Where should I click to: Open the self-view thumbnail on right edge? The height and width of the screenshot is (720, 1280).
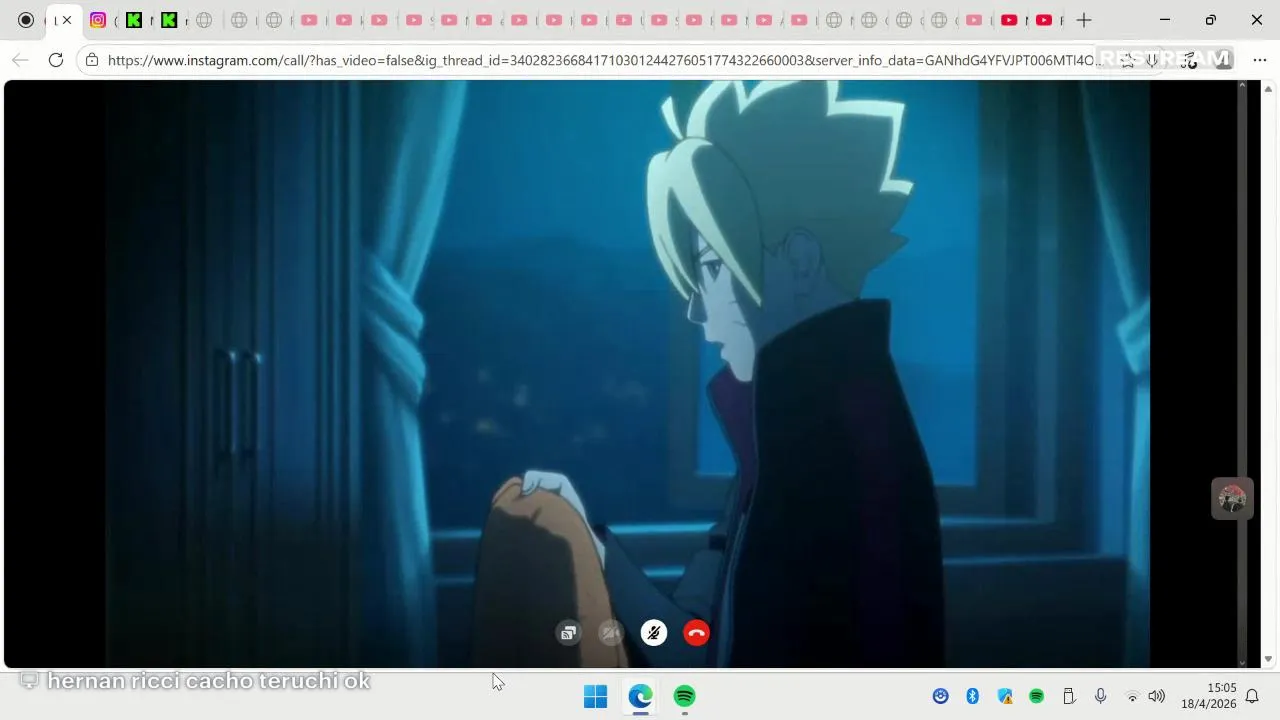[x=1232, y=499]
